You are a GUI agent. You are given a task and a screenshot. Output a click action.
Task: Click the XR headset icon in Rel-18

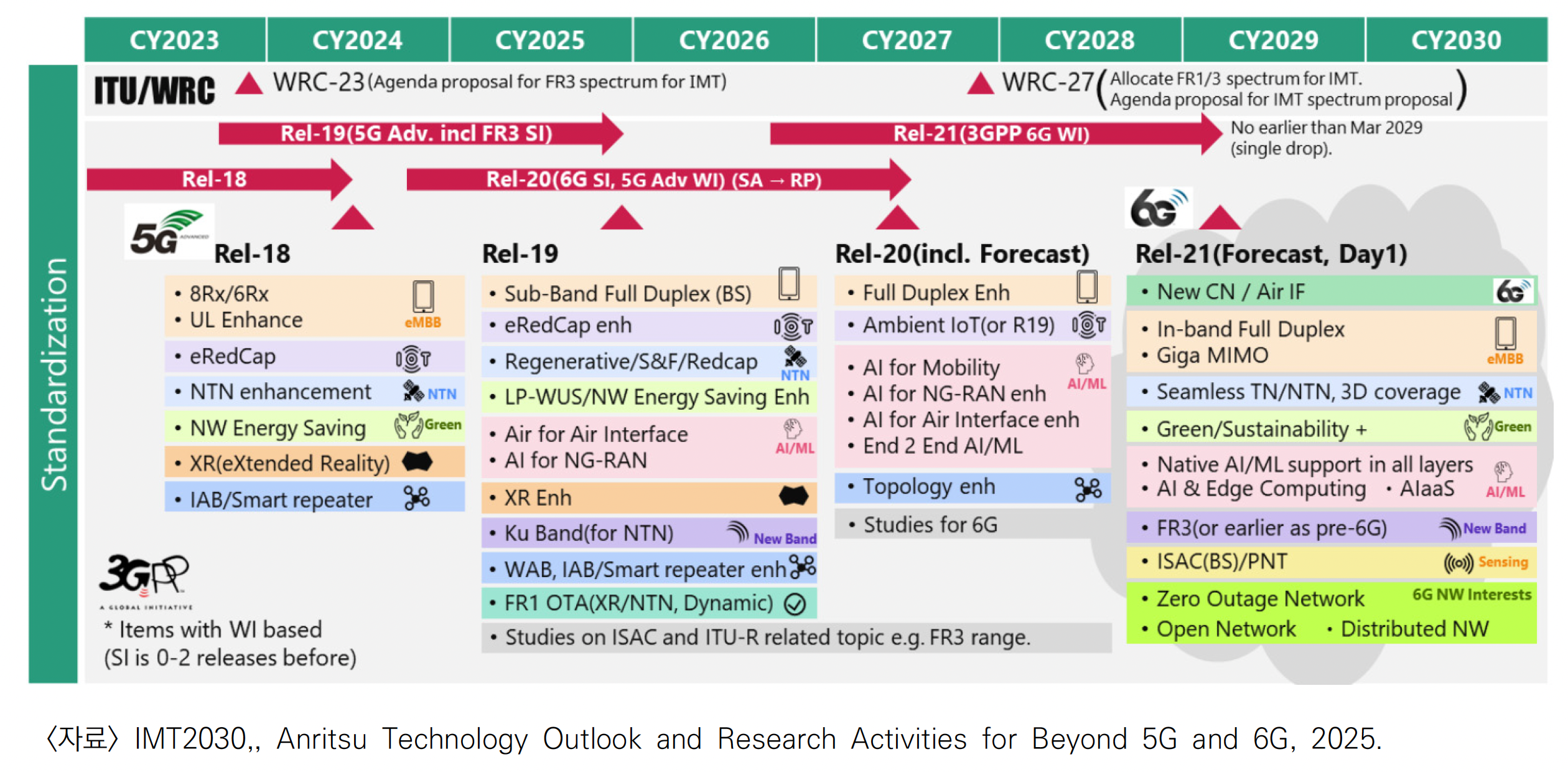pyautogui.click(x=416, y=462)
